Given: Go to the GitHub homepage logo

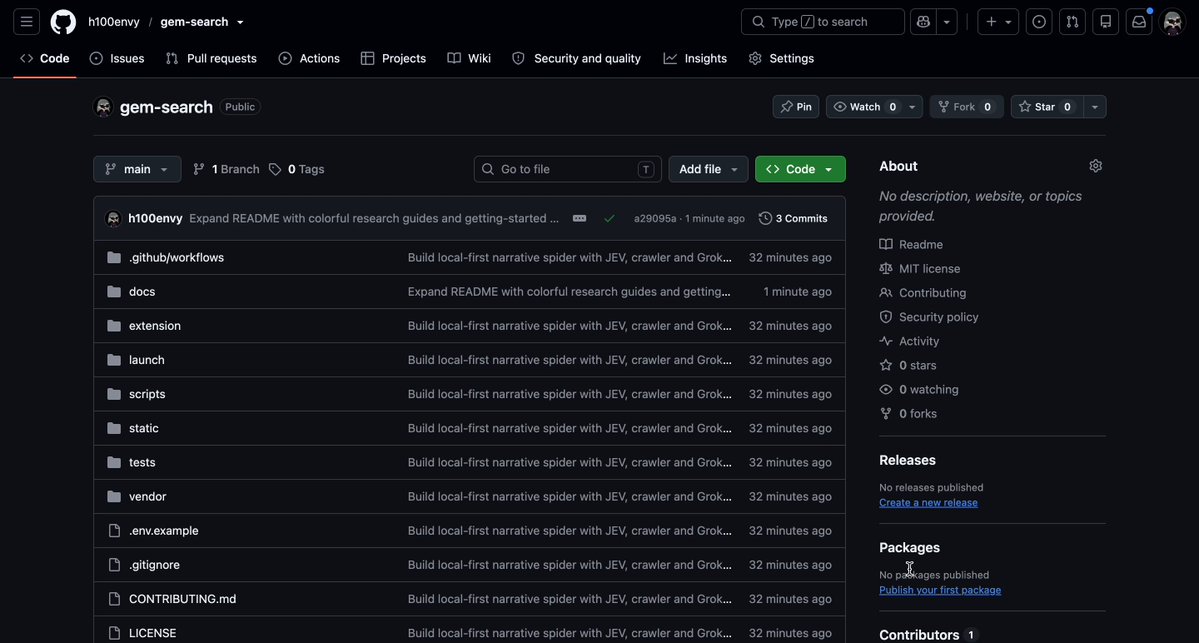Looking at the screenshot, I should click(63, 22).
